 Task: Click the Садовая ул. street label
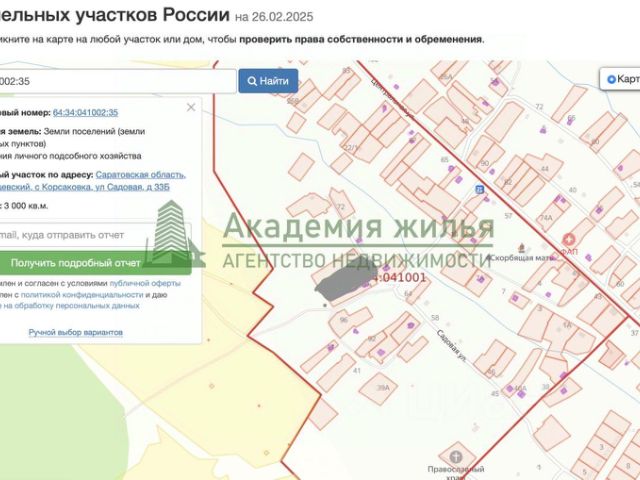point(451,345)
